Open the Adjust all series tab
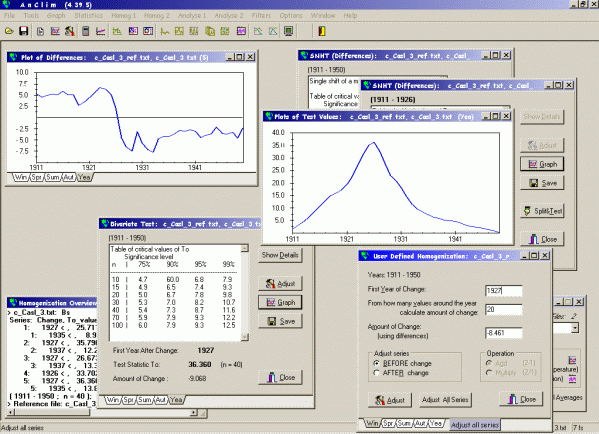 474,424
